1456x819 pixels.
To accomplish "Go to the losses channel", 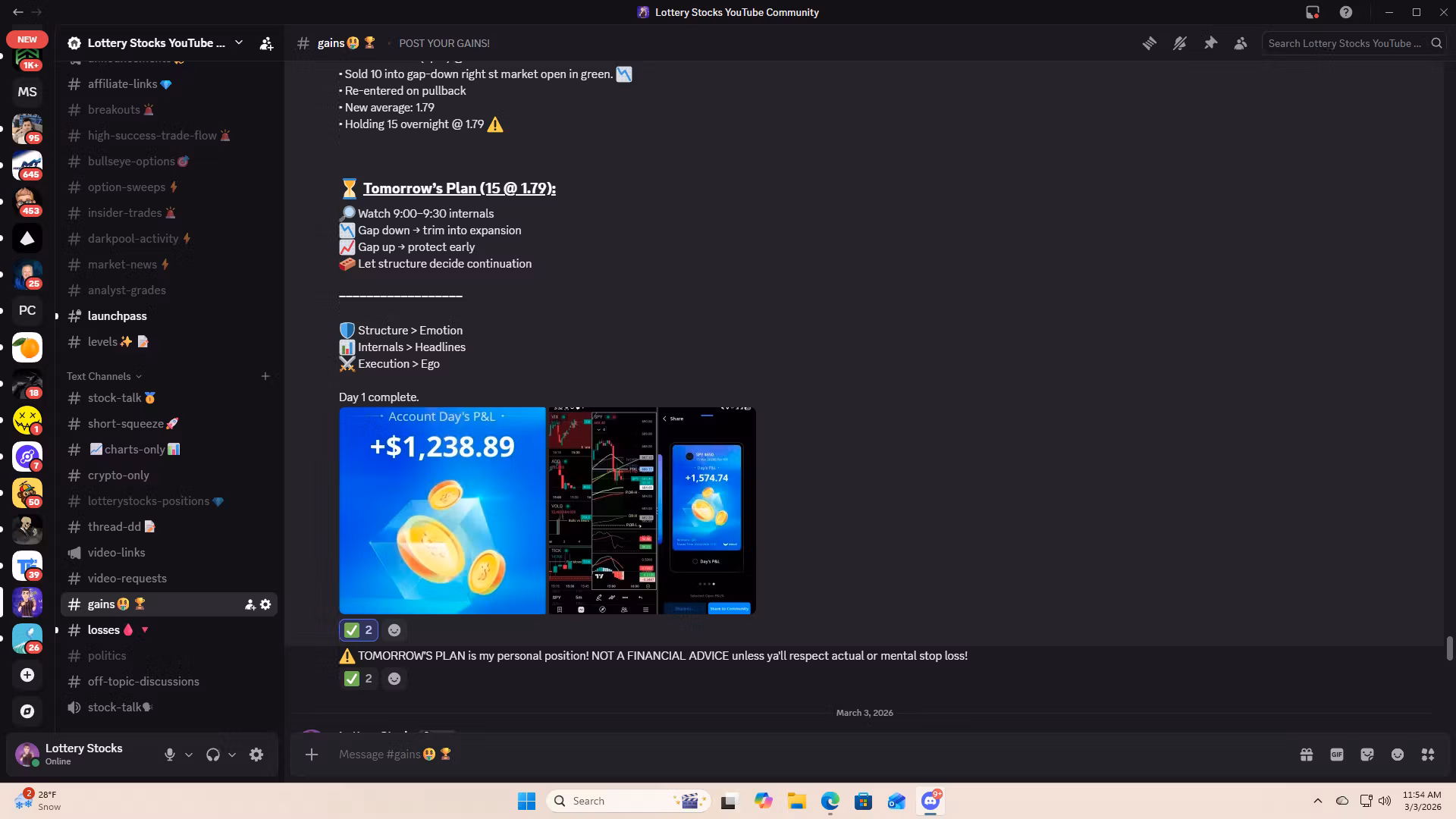I will tap(168, 630).
